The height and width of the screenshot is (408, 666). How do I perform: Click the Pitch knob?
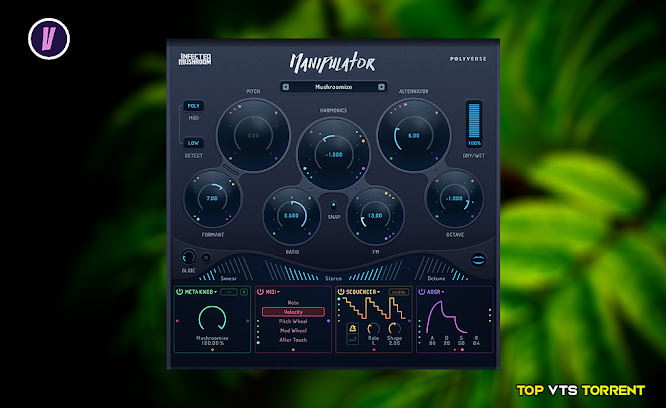[x=253, y=135]
